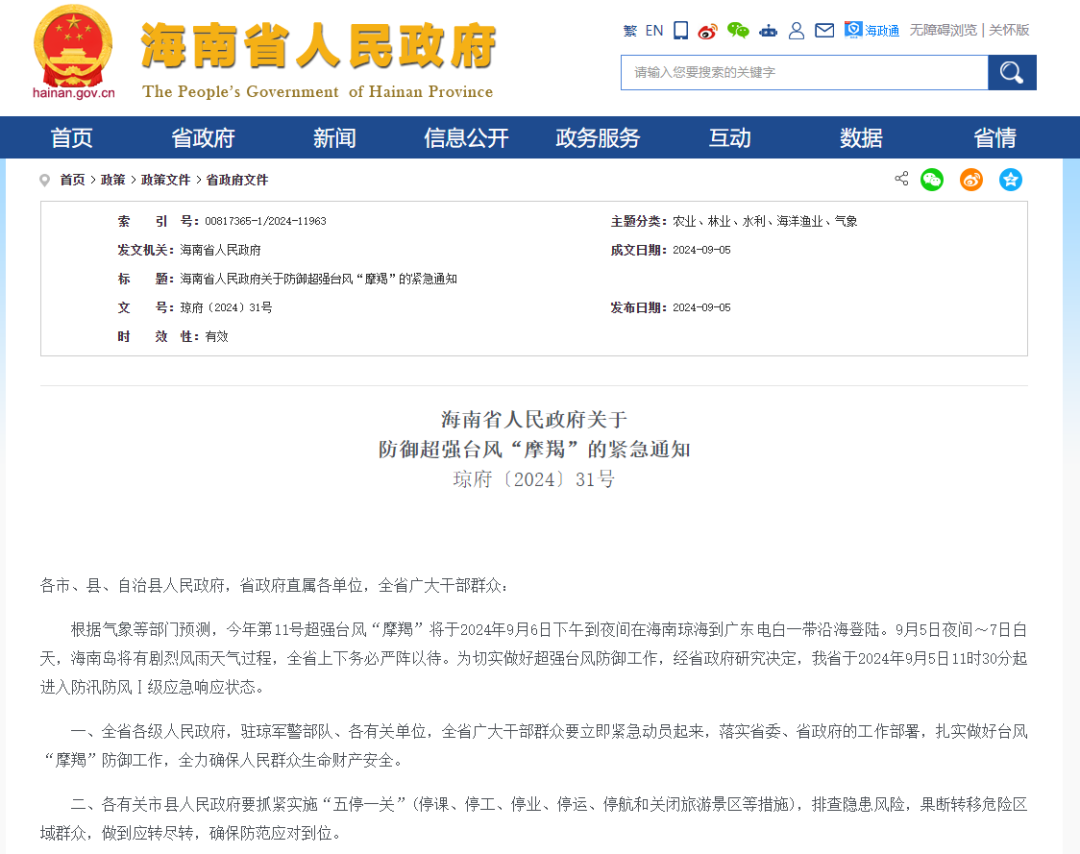Click the magnifier search button

[1012, 72]
